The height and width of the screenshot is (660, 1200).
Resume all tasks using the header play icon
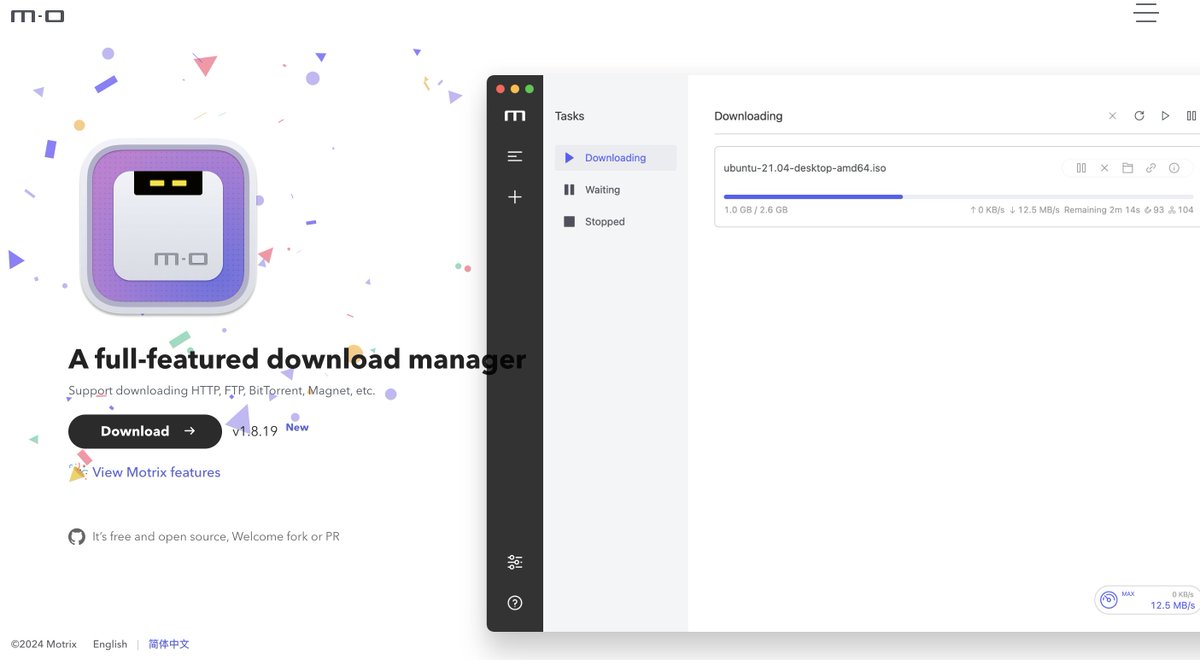[1165, 116]
